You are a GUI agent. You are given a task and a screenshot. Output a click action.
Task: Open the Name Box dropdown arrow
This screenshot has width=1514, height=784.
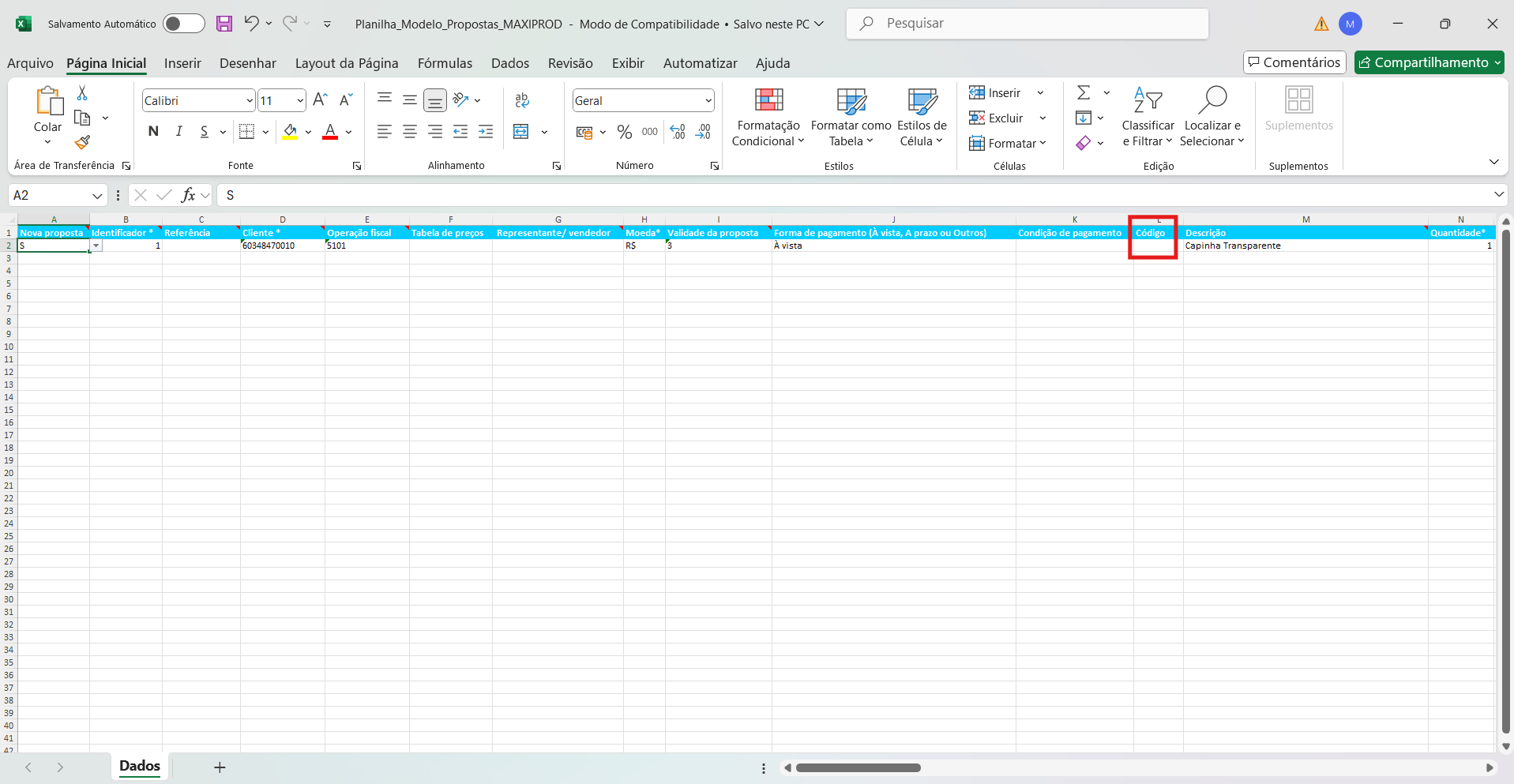[x=97, y=196]
